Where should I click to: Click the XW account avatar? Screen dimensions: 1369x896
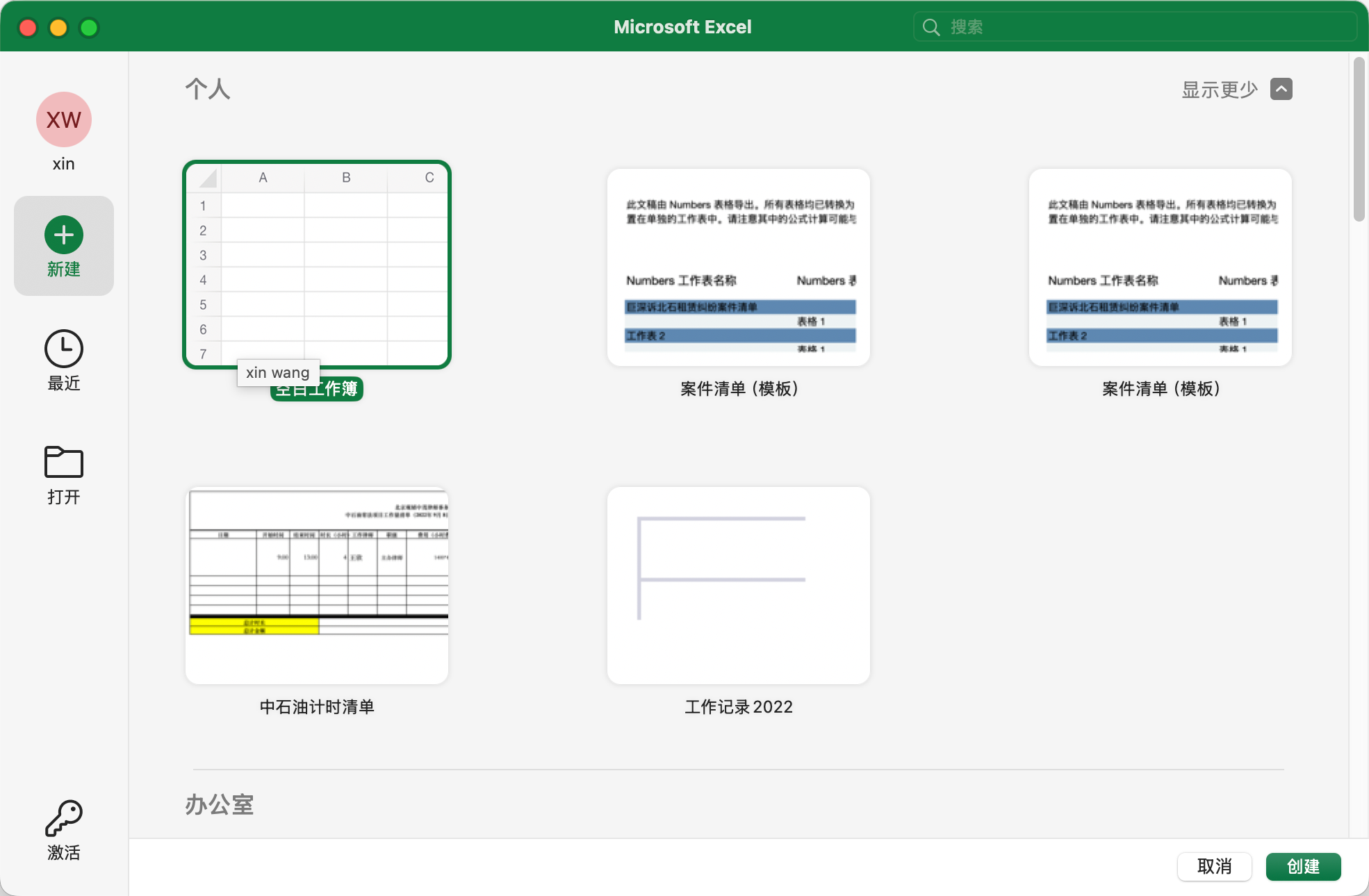pos(63,119)
